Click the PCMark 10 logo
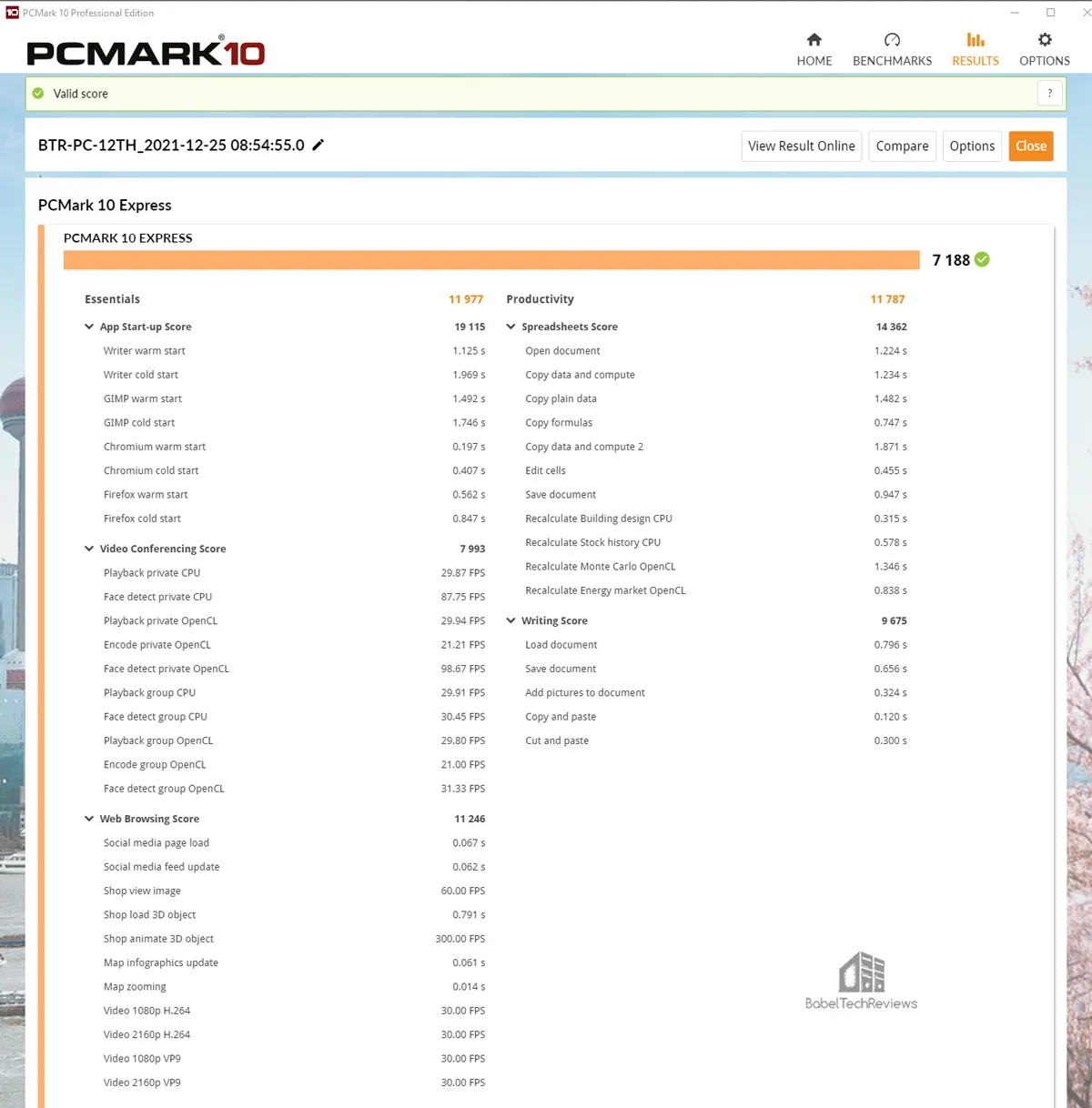1092x1108 pixels. 146,52
